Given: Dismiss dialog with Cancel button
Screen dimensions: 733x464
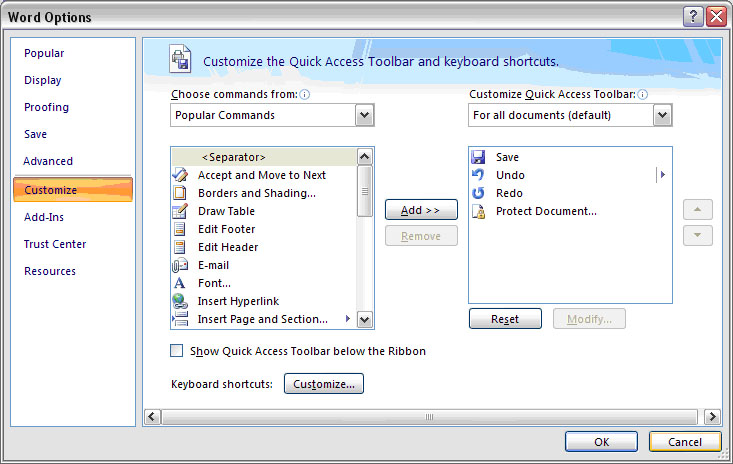Looking at the screenshot, I should [685, 442].
